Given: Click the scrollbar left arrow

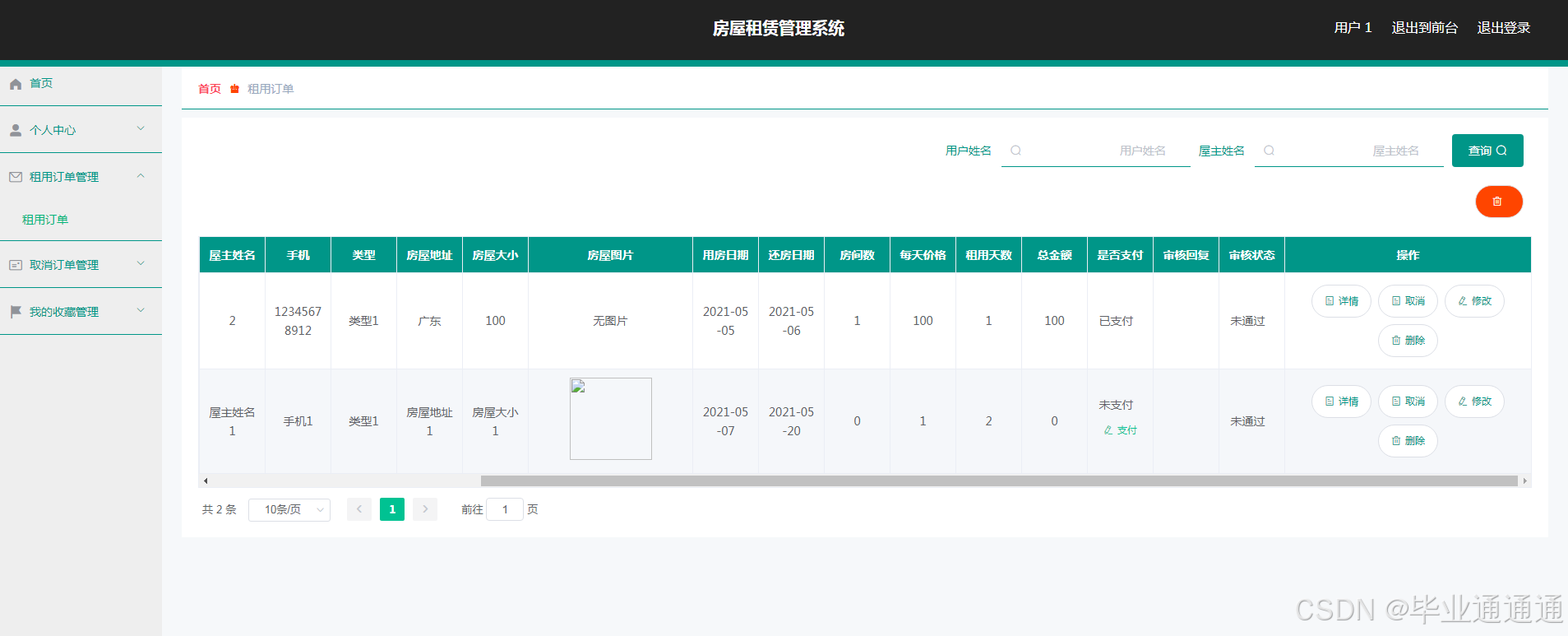Looking at the screenshot, I should (205, 480).
